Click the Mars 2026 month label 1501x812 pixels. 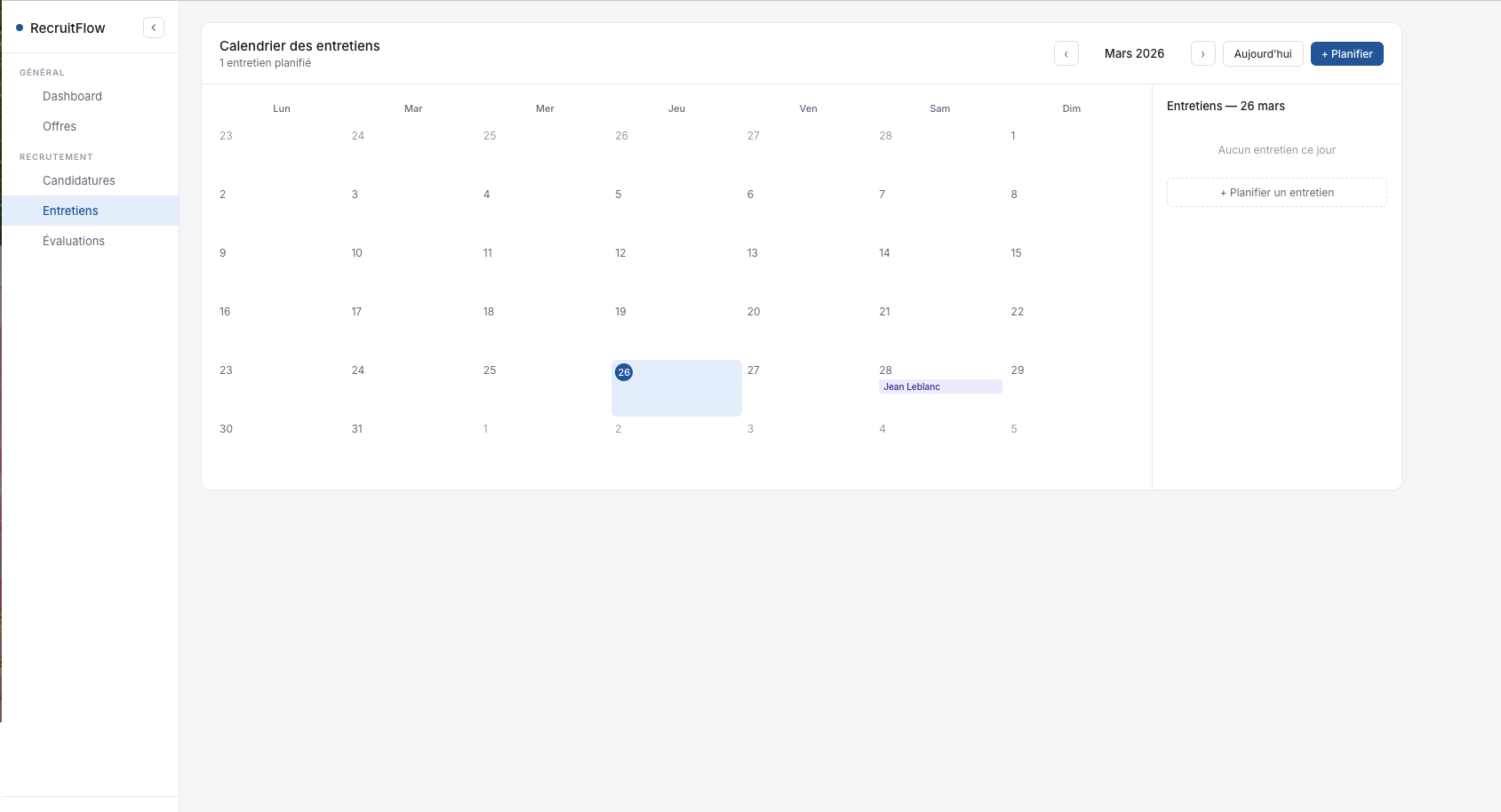[x=1134, y=53]
